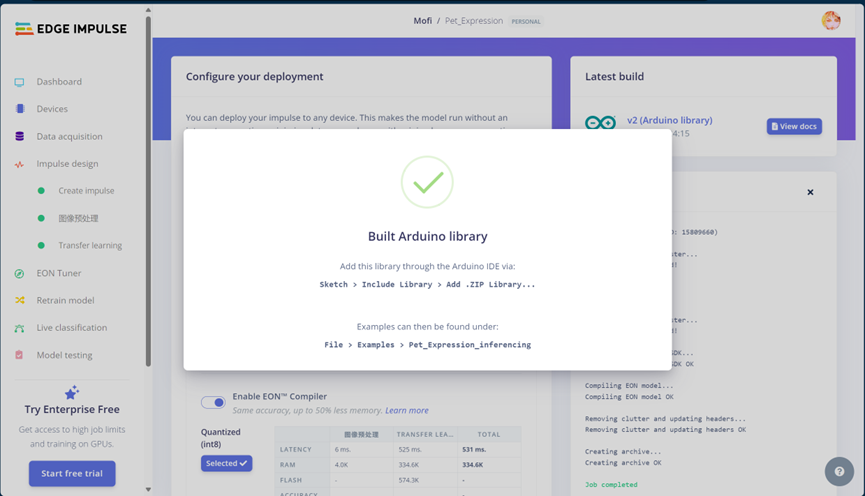Open 图像预处理 processing block
The width and height of the screenshot is (865, 496).
point(78,218)
